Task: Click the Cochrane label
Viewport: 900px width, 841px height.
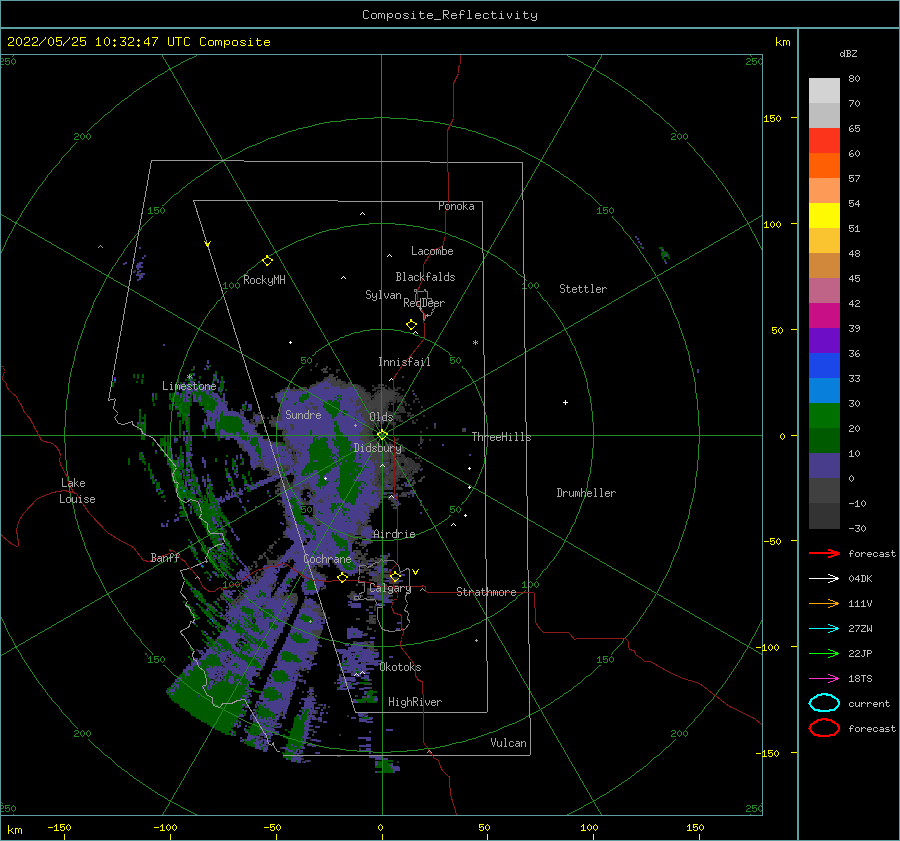Action: pyautogui.click(x=327, y=559)
